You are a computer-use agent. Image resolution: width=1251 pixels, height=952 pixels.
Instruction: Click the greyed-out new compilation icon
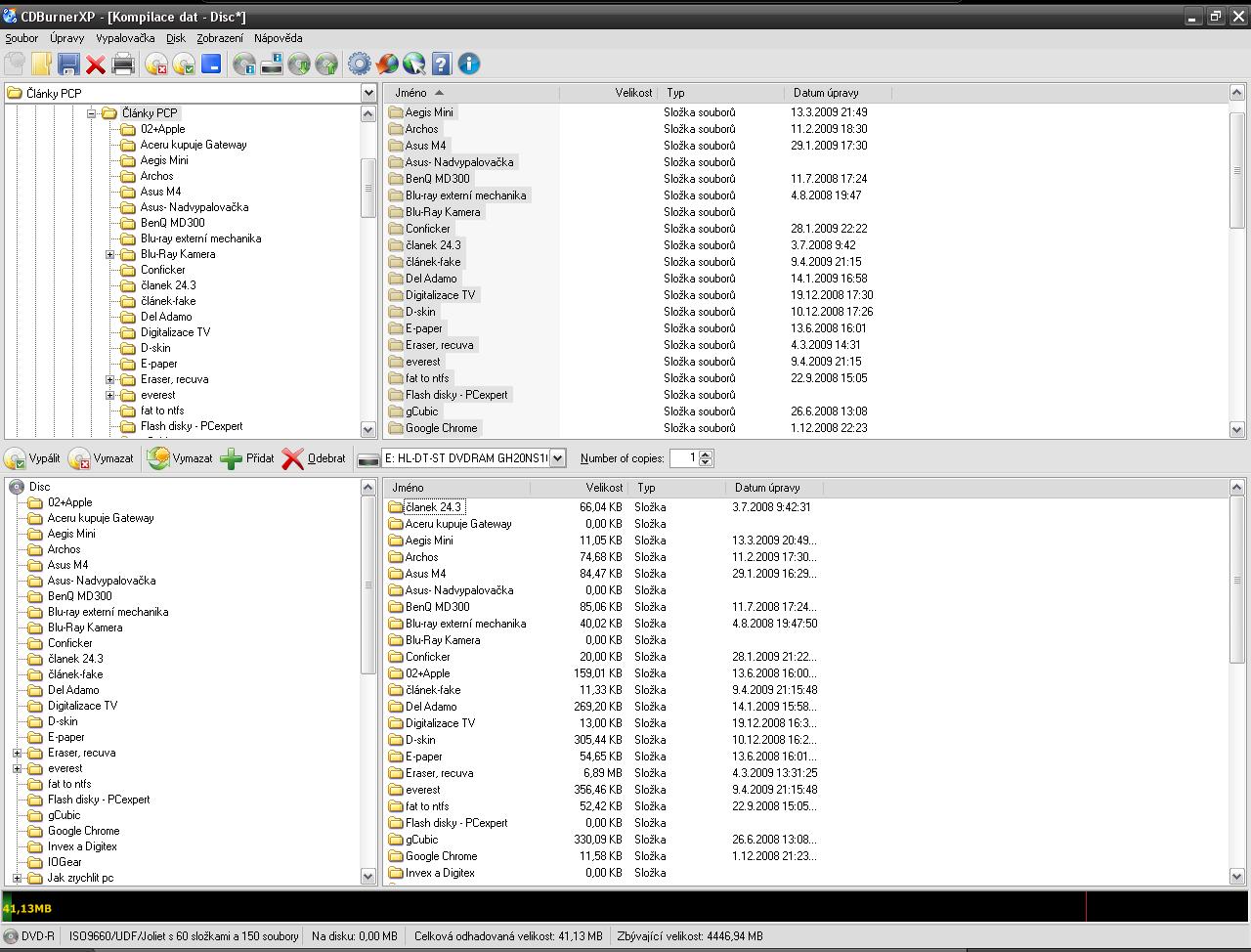(x=15, y=65)
